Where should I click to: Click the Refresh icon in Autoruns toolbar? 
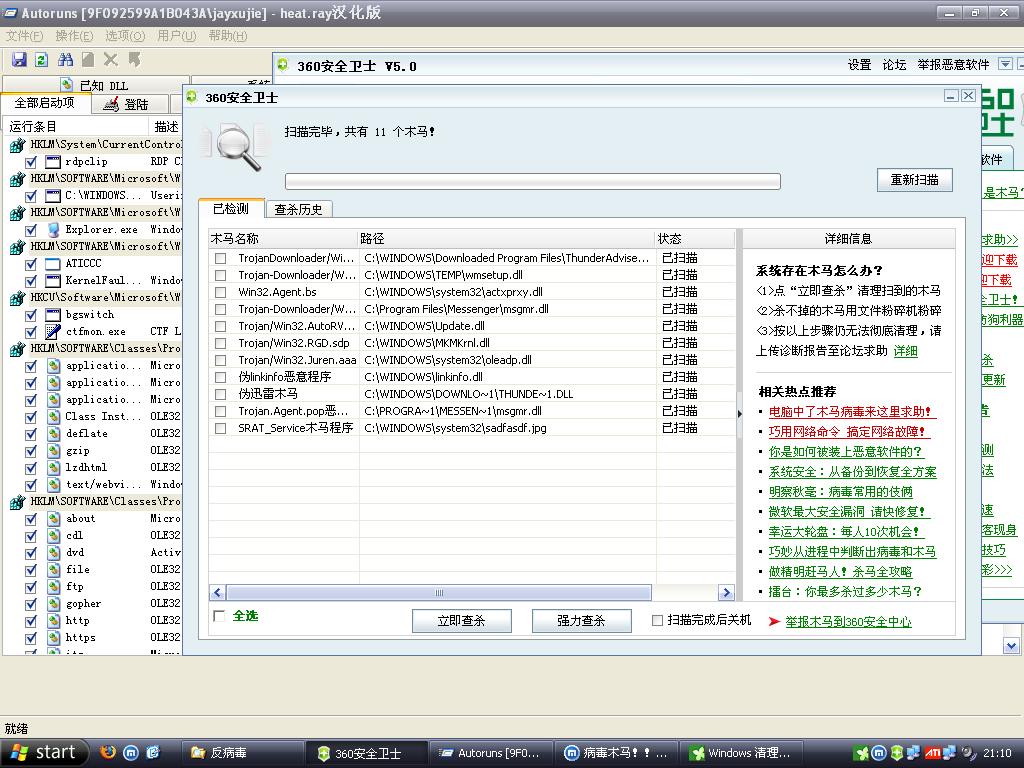[x=42, y=60]
